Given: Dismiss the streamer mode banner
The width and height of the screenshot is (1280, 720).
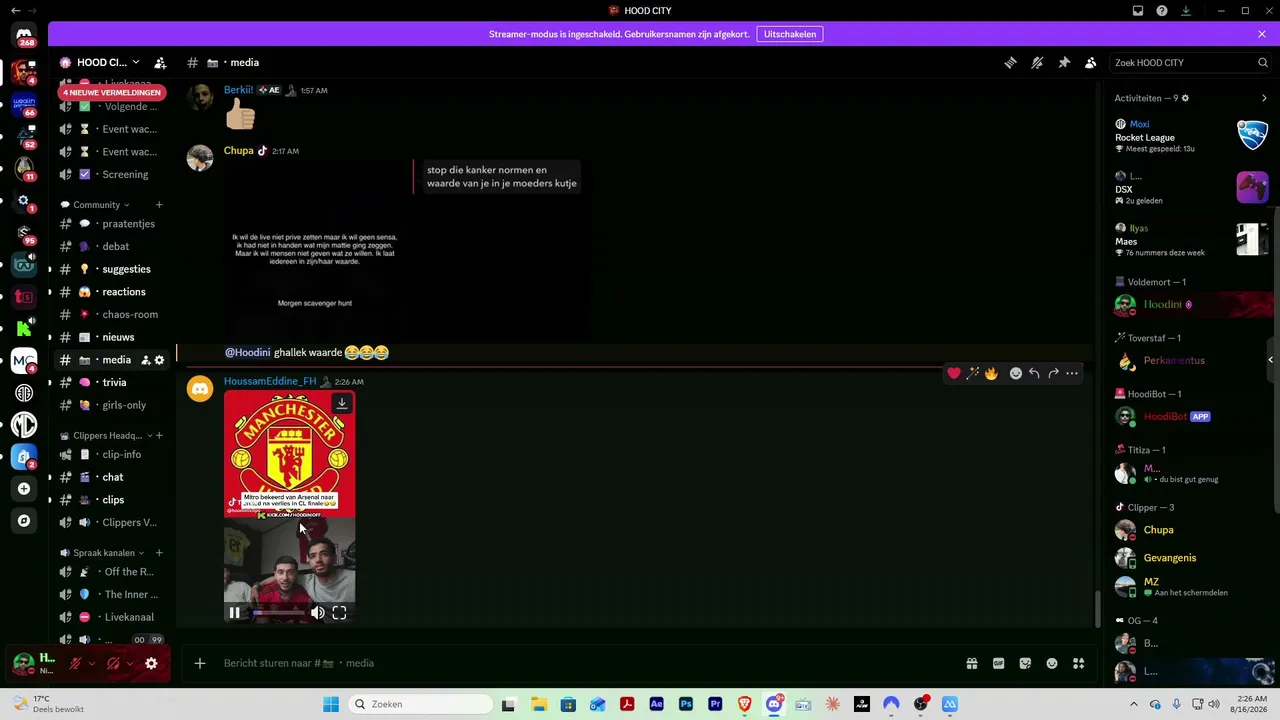Looking at the screenshot, I should [1262, 34].
